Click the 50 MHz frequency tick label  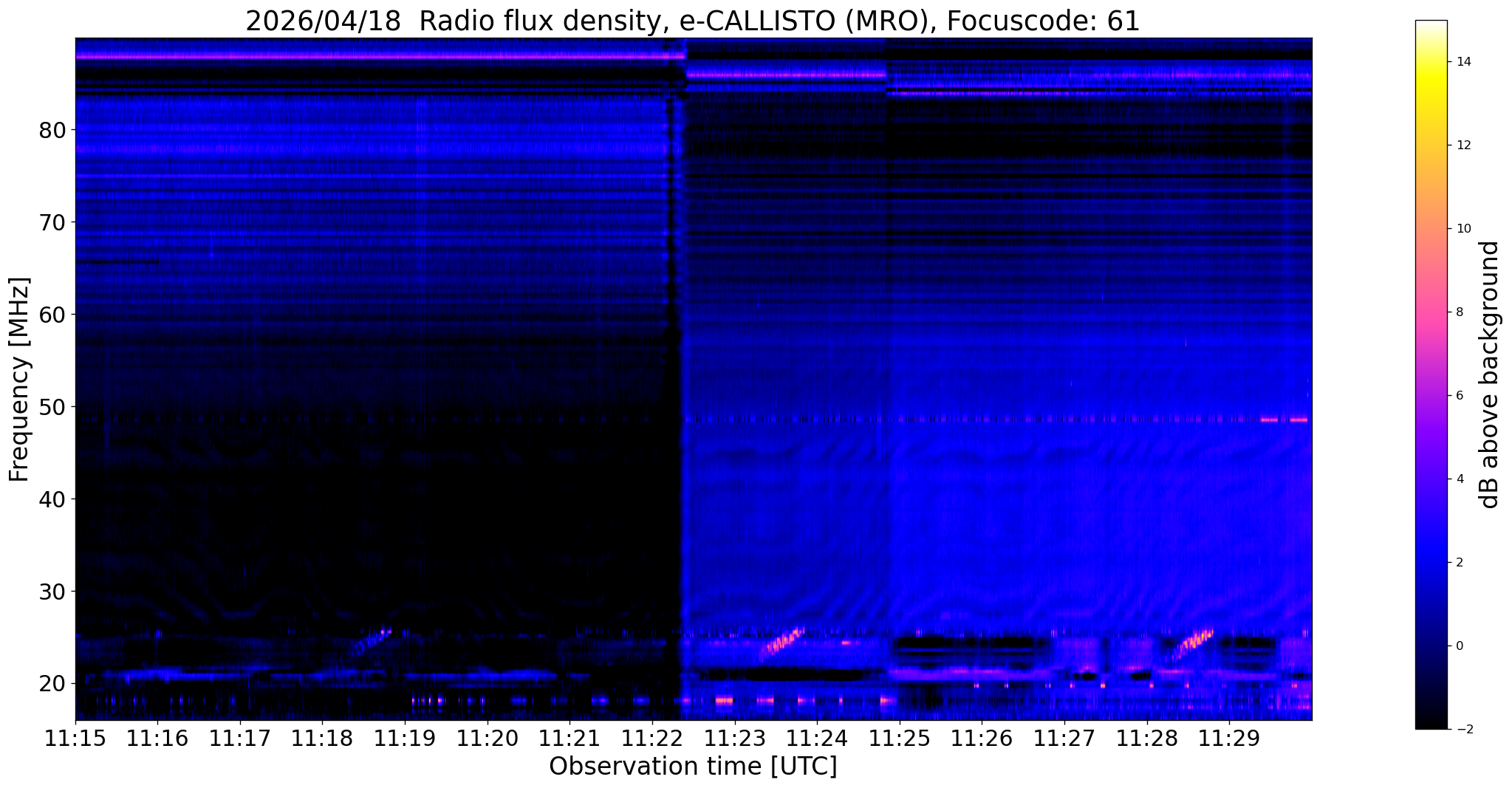(52, 407)
